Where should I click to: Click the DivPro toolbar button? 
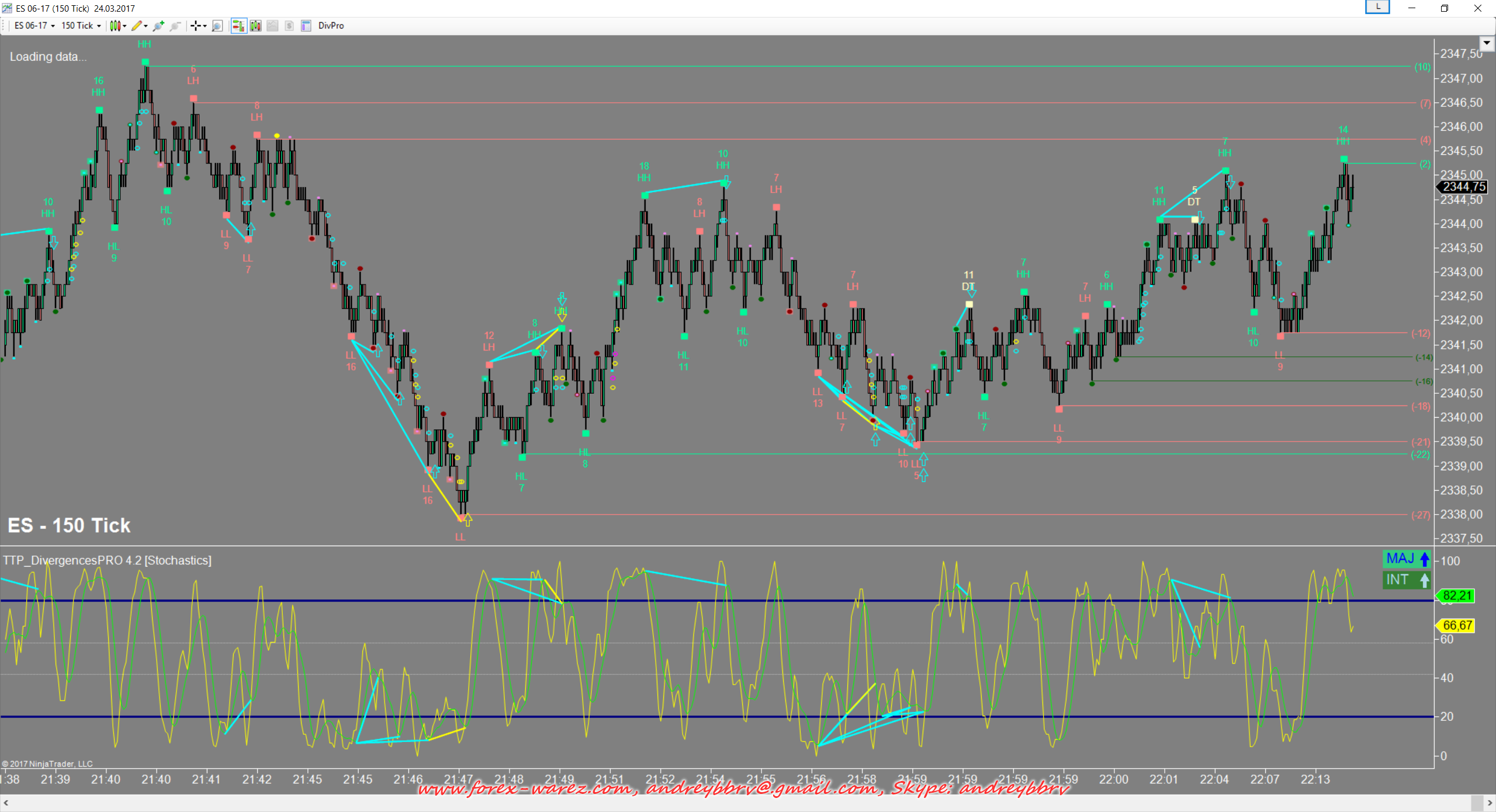coord(331,26)
